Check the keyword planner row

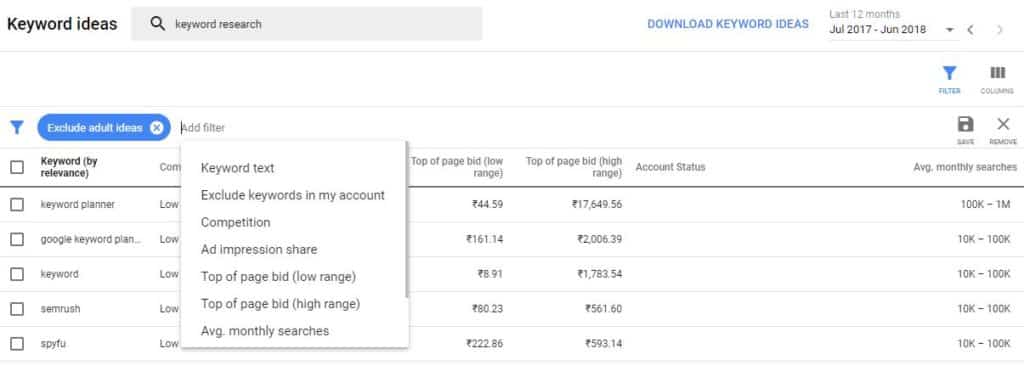click(x=17, y=204)
